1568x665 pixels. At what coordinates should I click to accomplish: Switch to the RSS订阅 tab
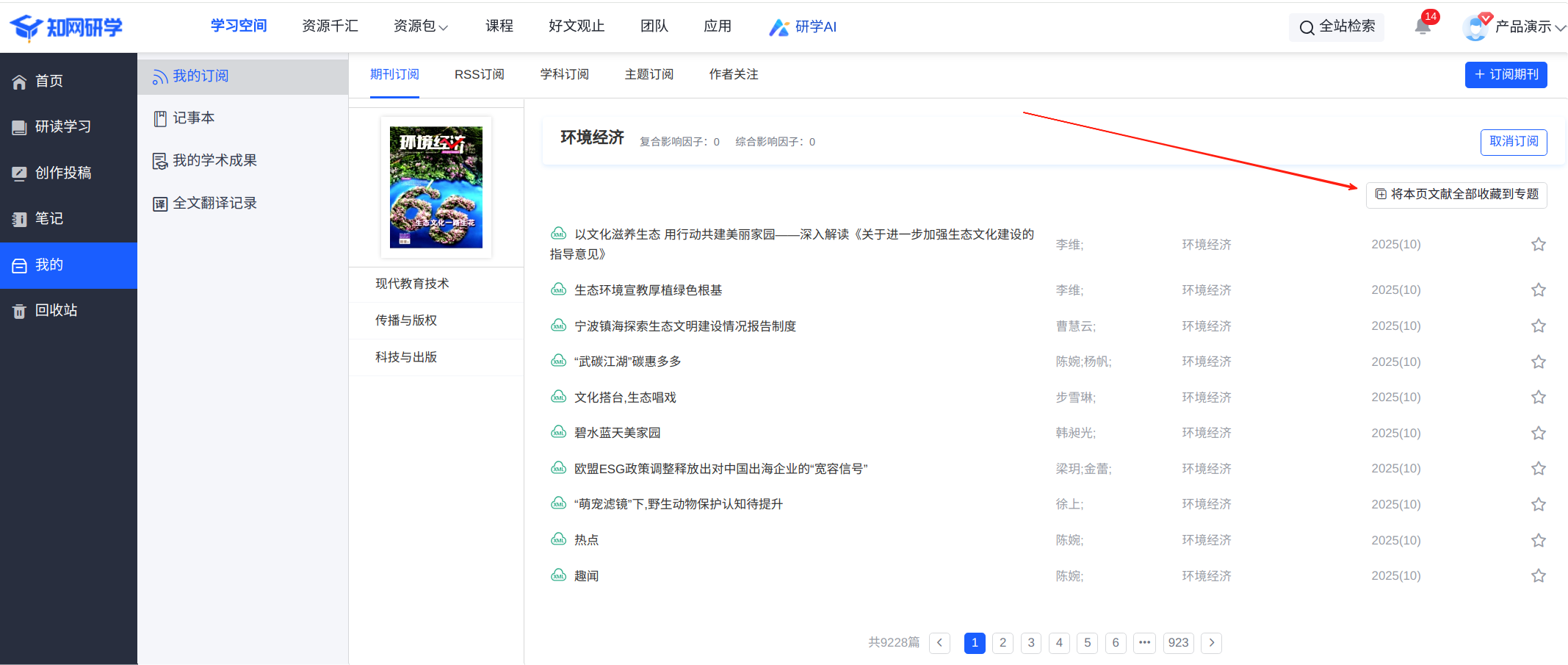479,75
